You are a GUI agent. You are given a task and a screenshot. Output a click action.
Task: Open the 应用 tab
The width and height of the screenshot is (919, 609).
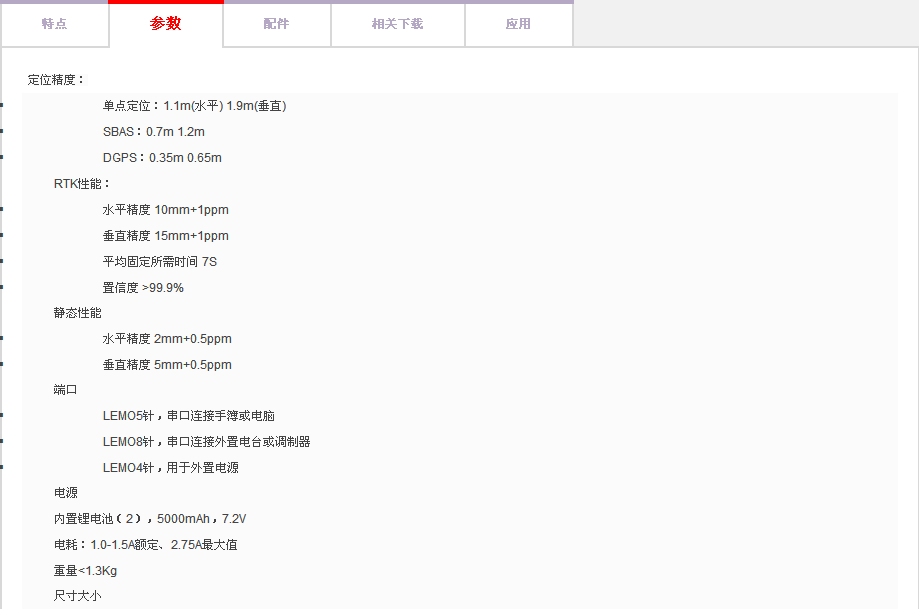pyautogui.click(x=518, y=24)
